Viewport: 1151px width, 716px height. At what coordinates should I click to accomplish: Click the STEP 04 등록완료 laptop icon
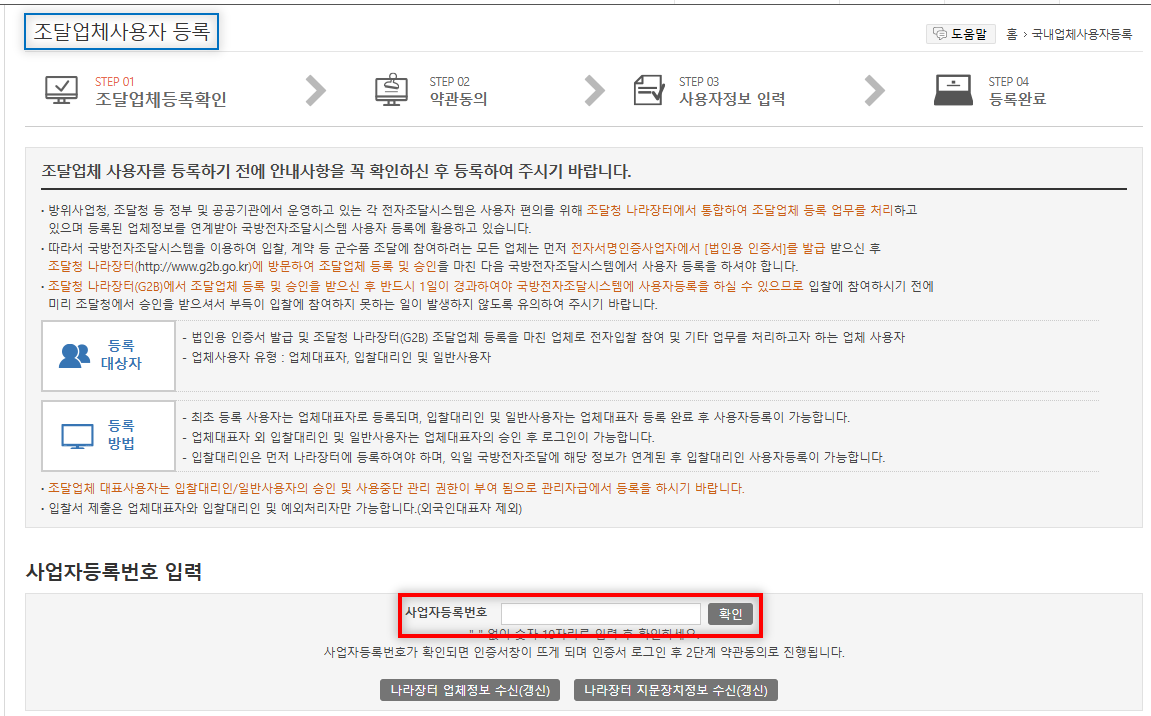pyautogui.click(x=953, y=89)
